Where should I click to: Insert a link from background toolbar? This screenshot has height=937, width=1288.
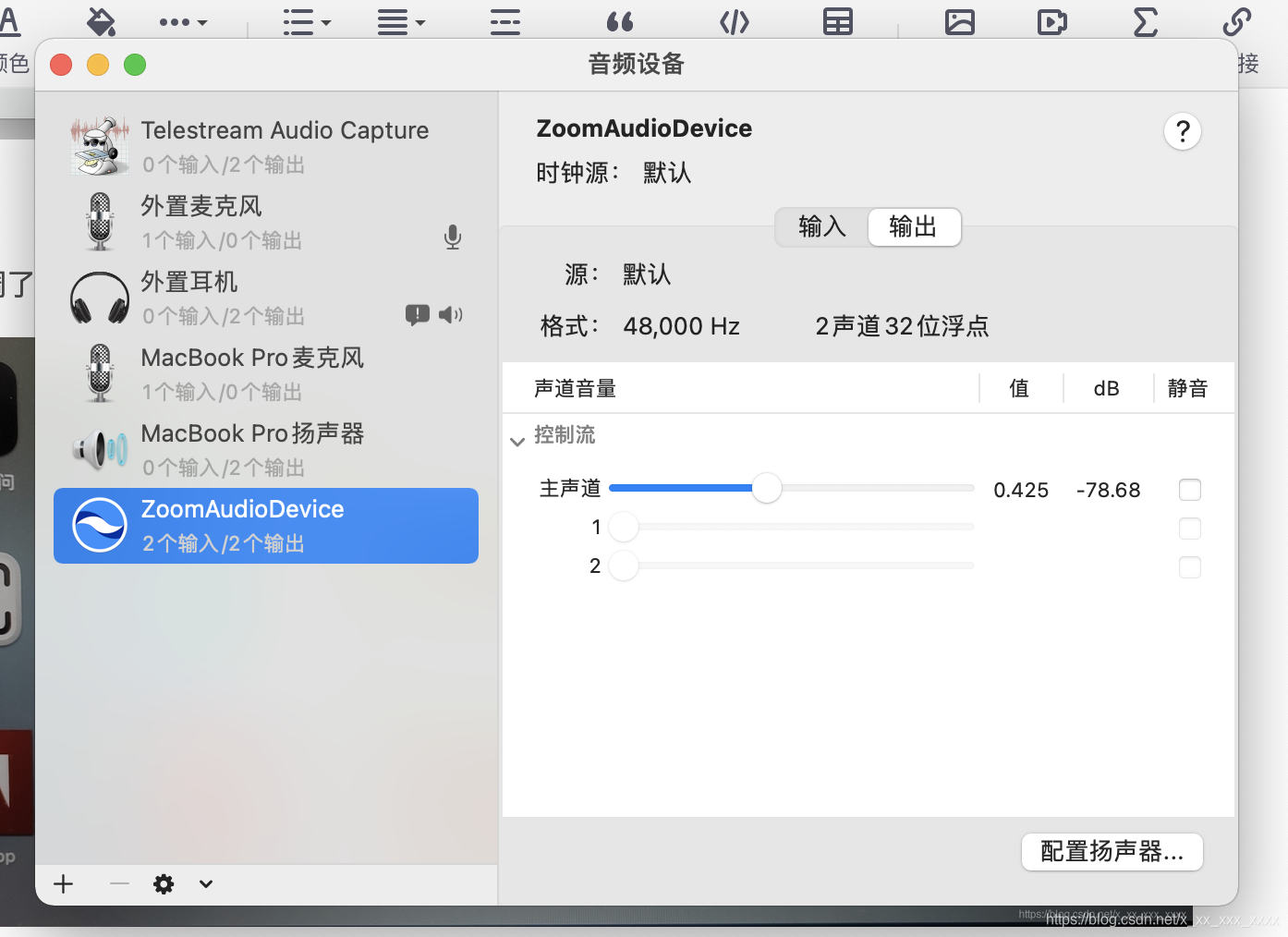(x=1237, y=22)
